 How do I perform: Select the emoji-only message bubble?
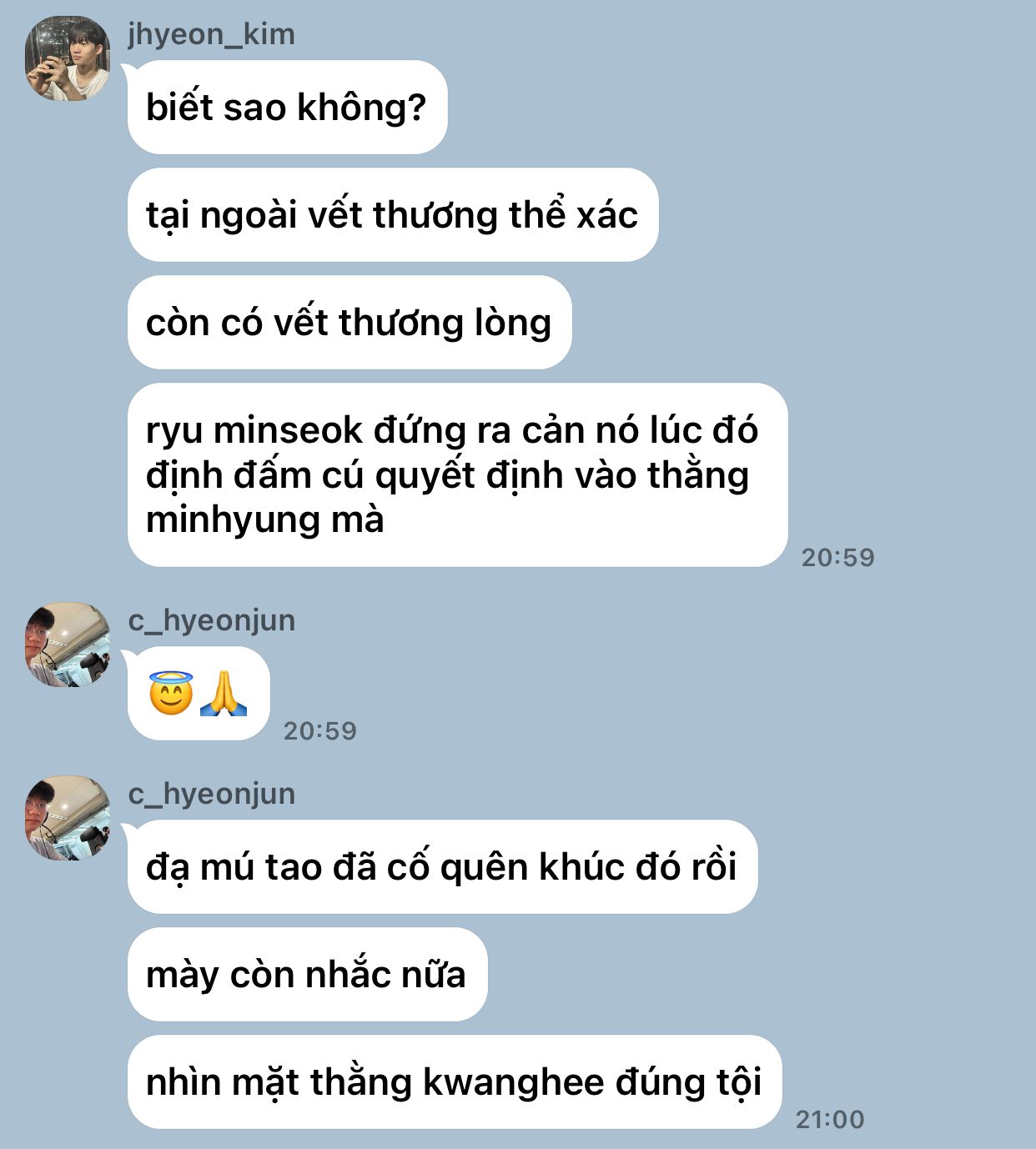point(199,693)
